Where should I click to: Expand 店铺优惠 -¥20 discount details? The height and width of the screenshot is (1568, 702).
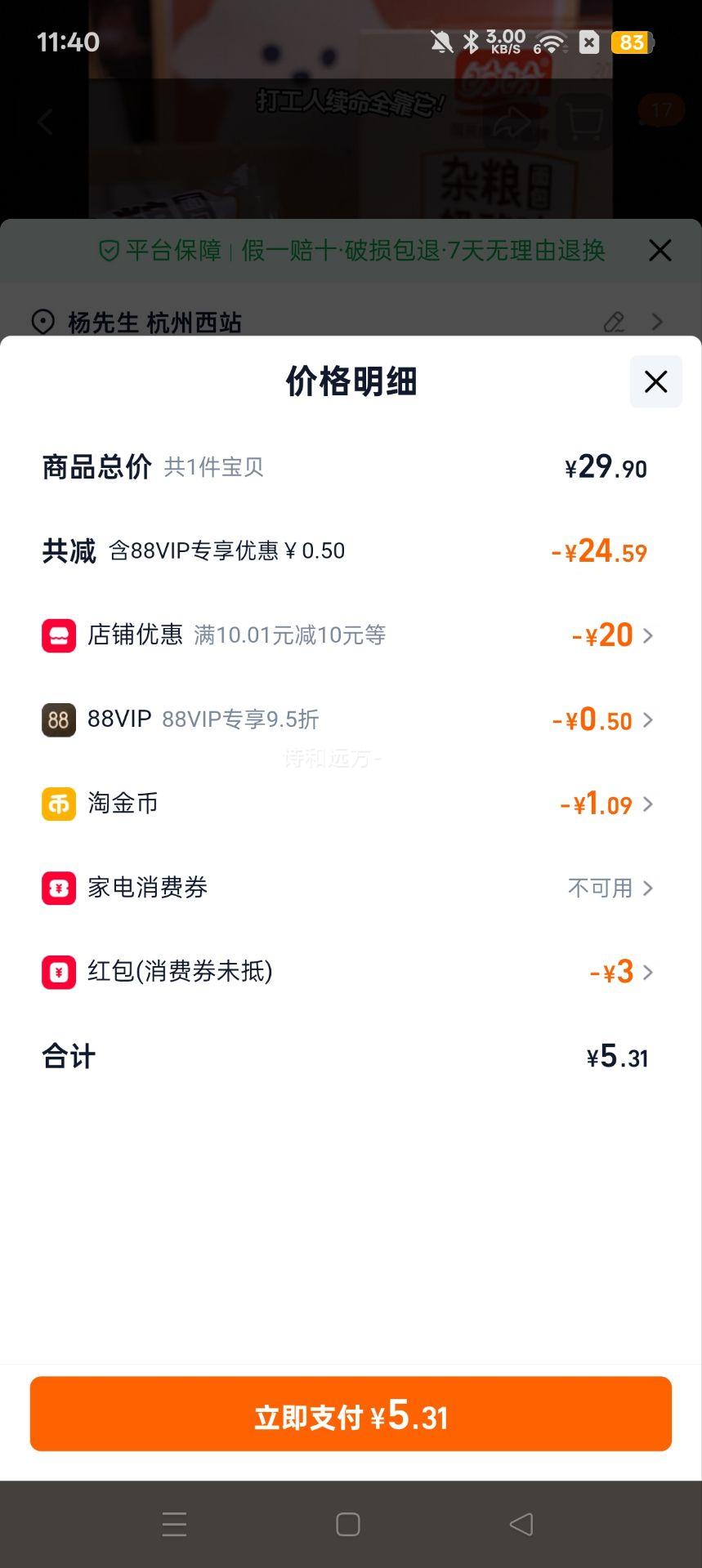pos(648,635)
